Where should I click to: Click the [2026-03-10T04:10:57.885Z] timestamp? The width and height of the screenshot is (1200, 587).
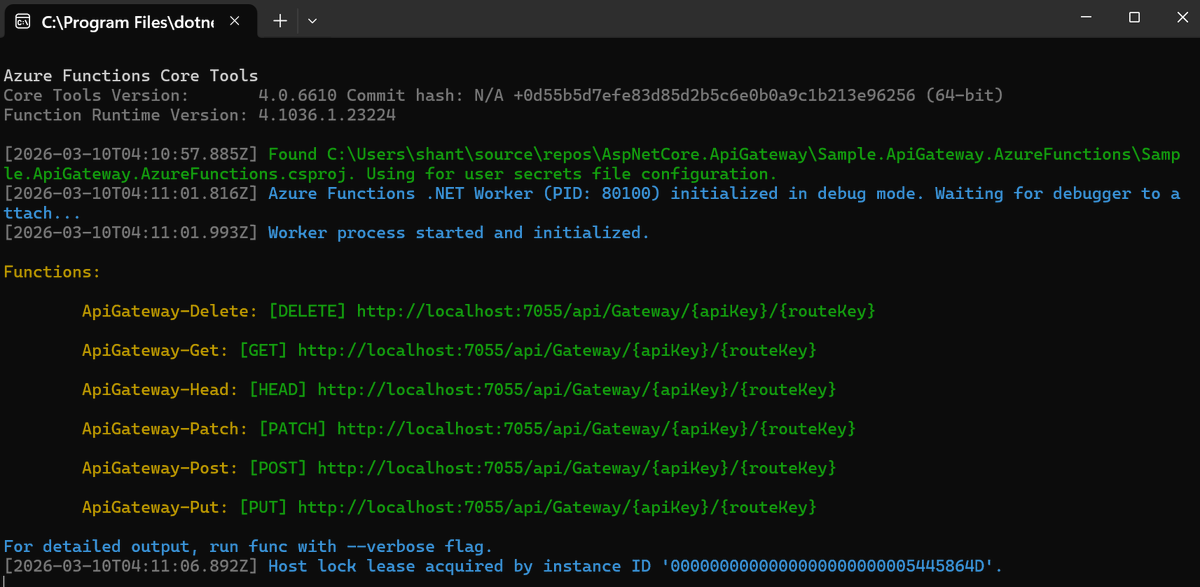pos(131,154)
